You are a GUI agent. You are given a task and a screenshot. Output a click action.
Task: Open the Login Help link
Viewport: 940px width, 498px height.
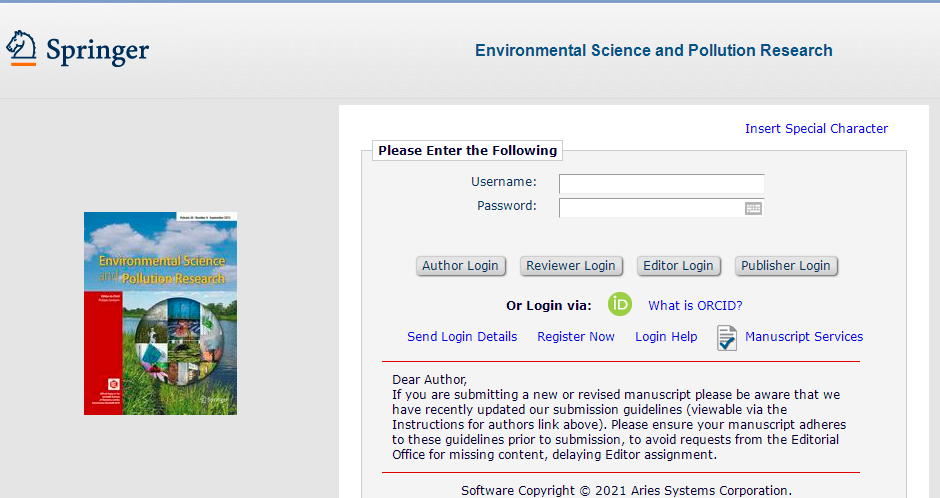pos(666,337)
